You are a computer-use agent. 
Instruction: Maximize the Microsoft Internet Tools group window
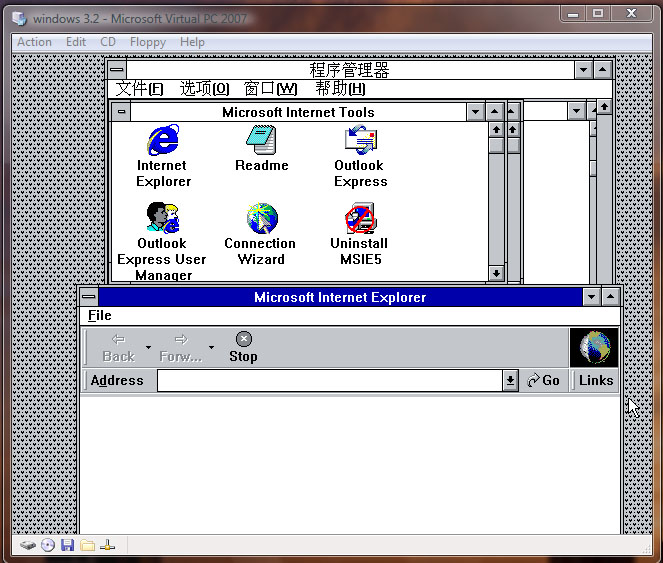tap(494, 112)
